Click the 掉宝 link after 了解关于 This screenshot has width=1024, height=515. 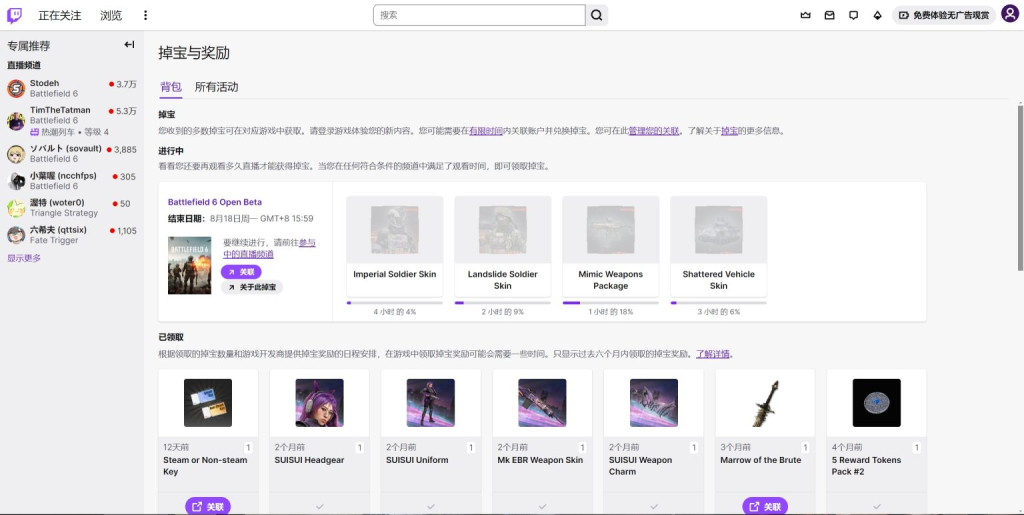(x=729, y=131)
